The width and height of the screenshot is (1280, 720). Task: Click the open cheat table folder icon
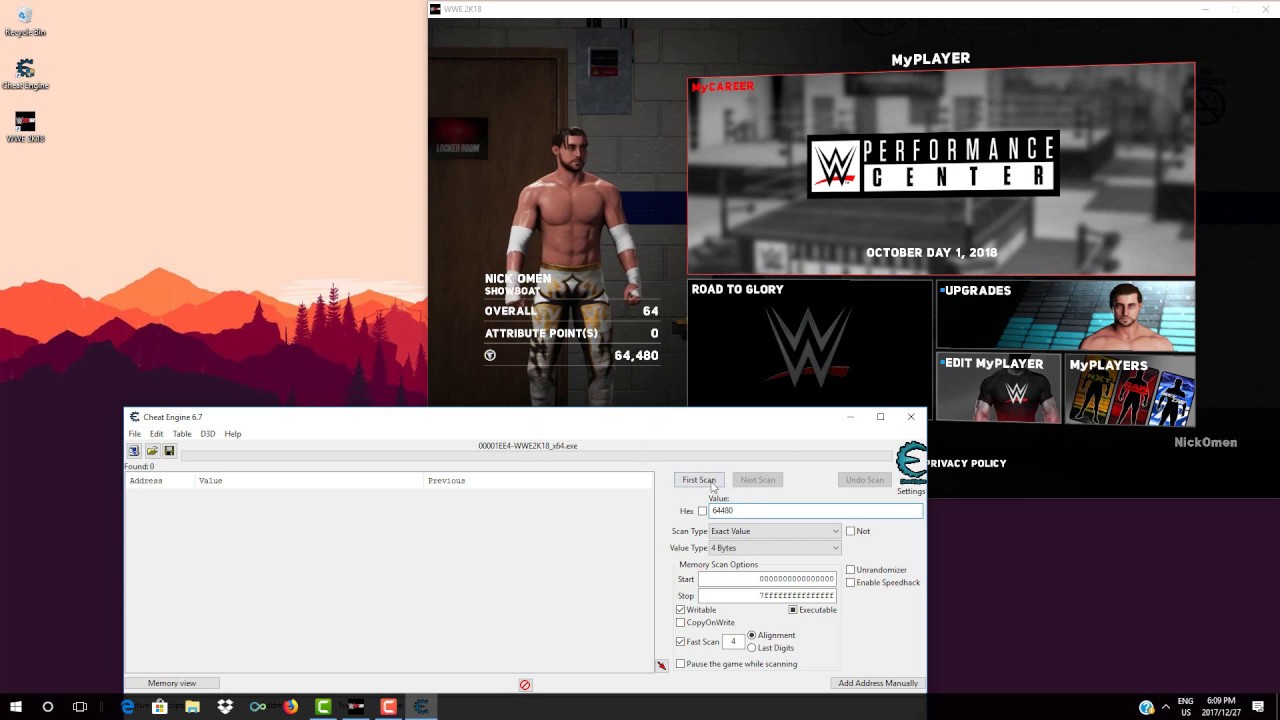pos(152,451)
